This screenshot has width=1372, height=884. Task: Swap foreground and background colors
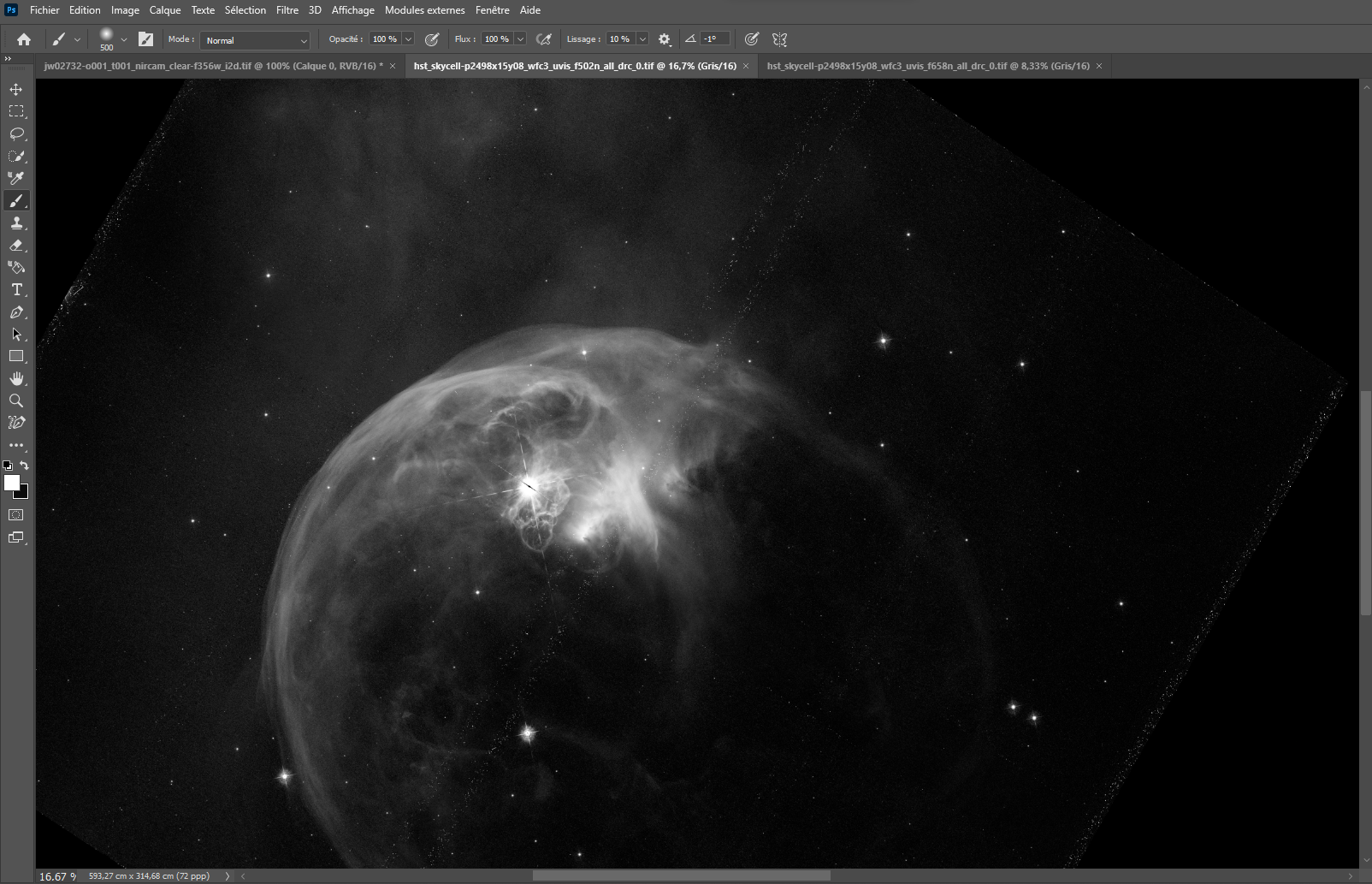point(24,466)
